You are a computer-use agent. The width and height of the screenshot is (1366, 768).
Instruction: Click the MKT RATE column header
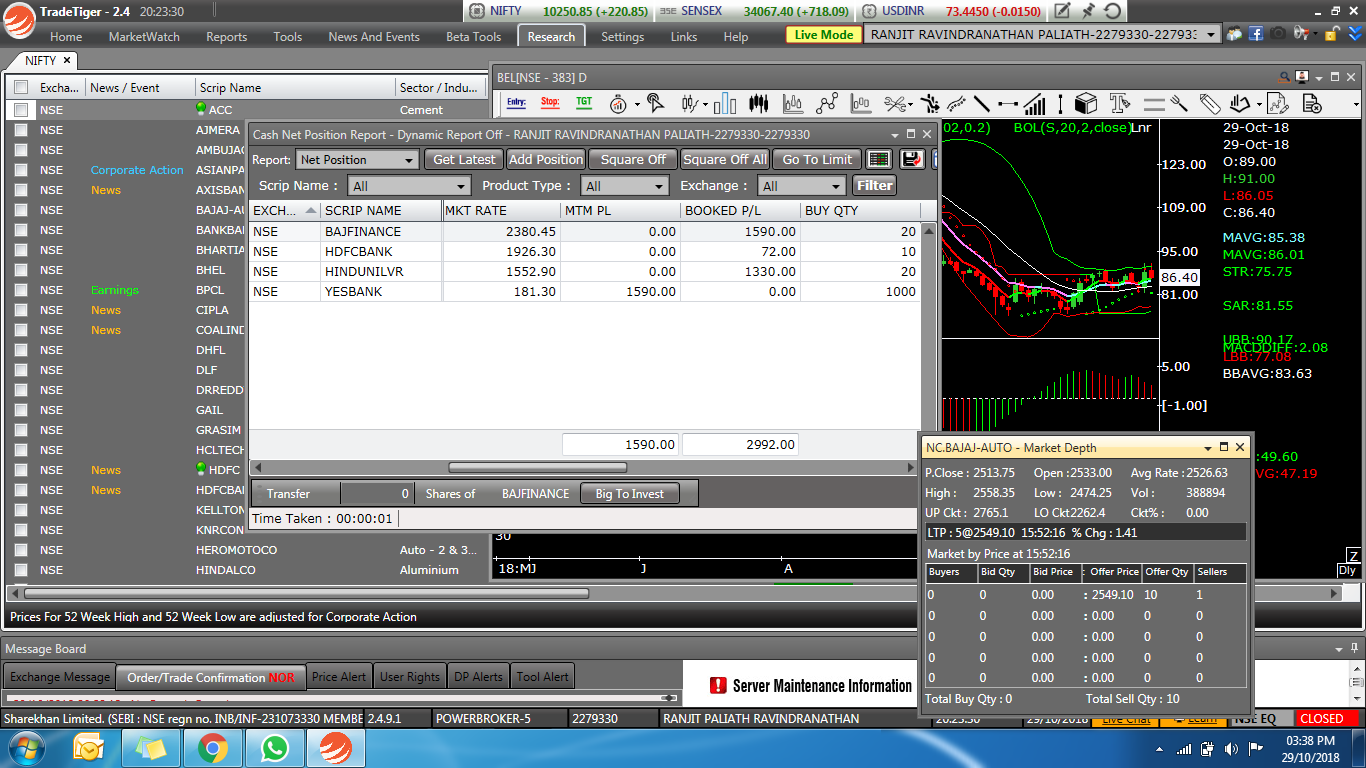click(x=502, y=210)
